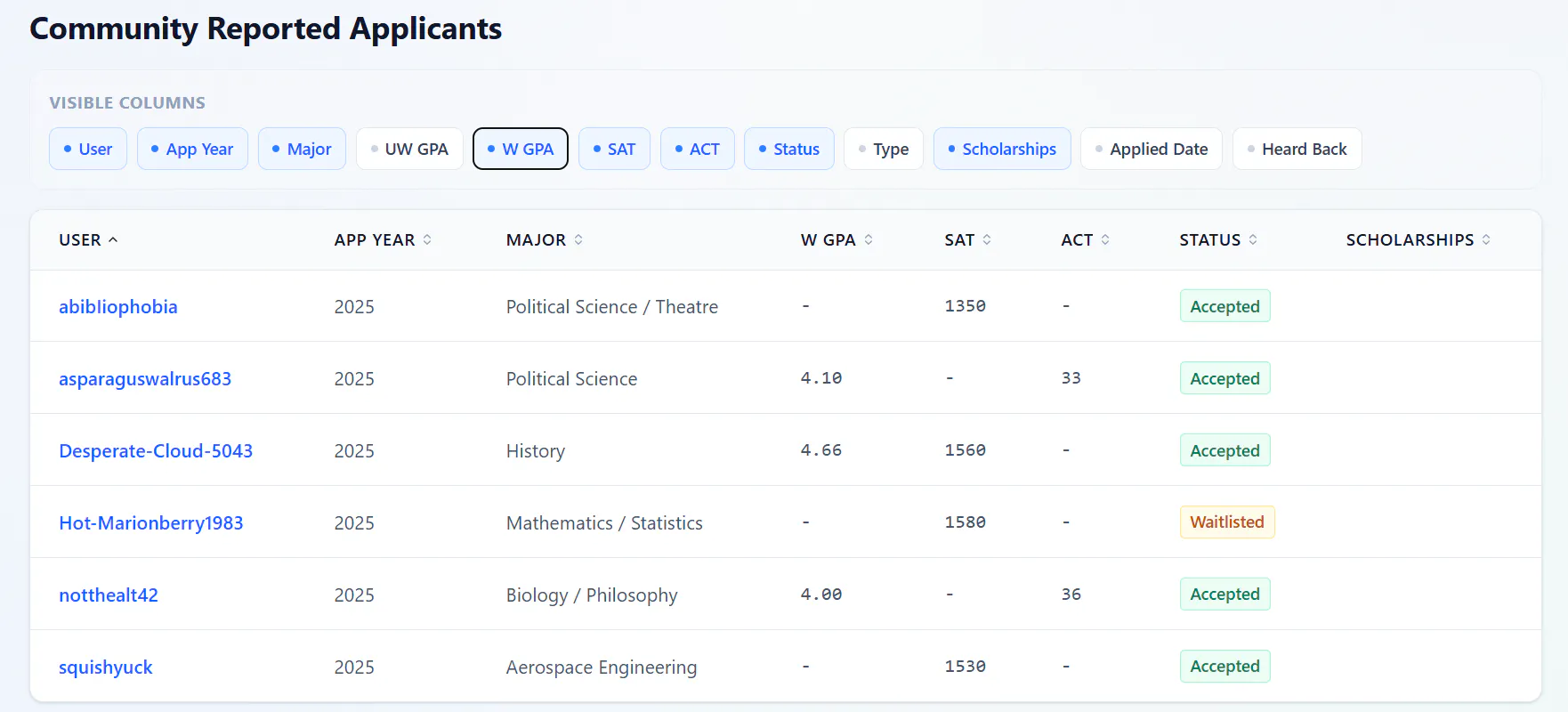The width and height of the screenshot is (1568, 712).
Task: Toggle the App Year column chip
Action: coord(192,149)
